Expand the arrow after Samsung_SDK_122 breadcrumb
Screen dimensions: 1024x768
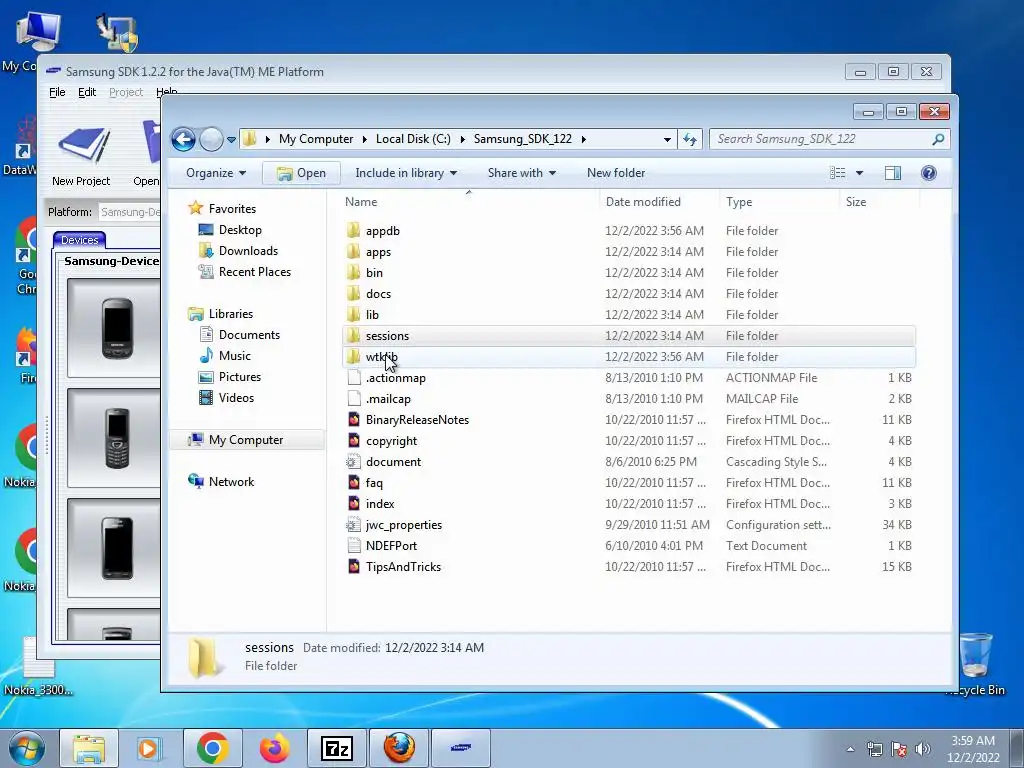click(x=583, y=139)
